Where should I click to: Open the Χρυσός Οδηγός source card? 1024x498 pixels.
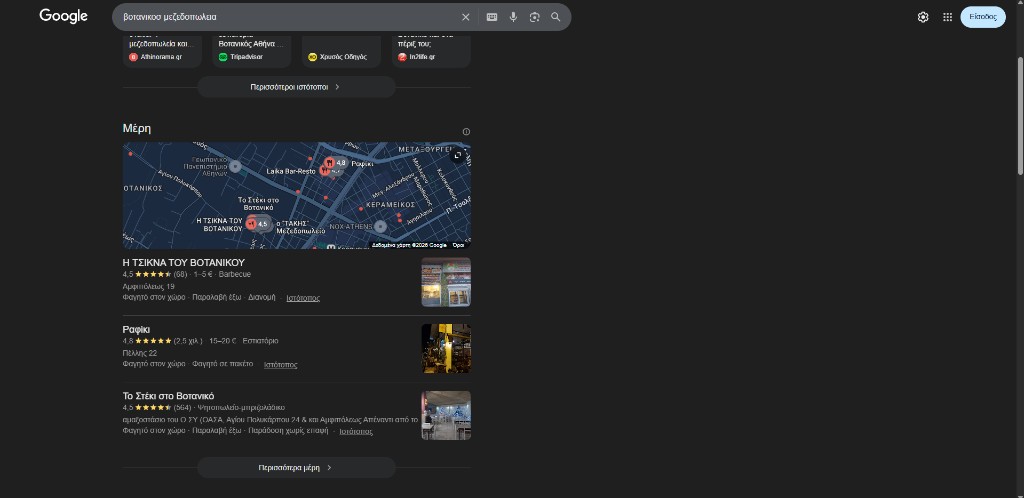click(341, 50)
